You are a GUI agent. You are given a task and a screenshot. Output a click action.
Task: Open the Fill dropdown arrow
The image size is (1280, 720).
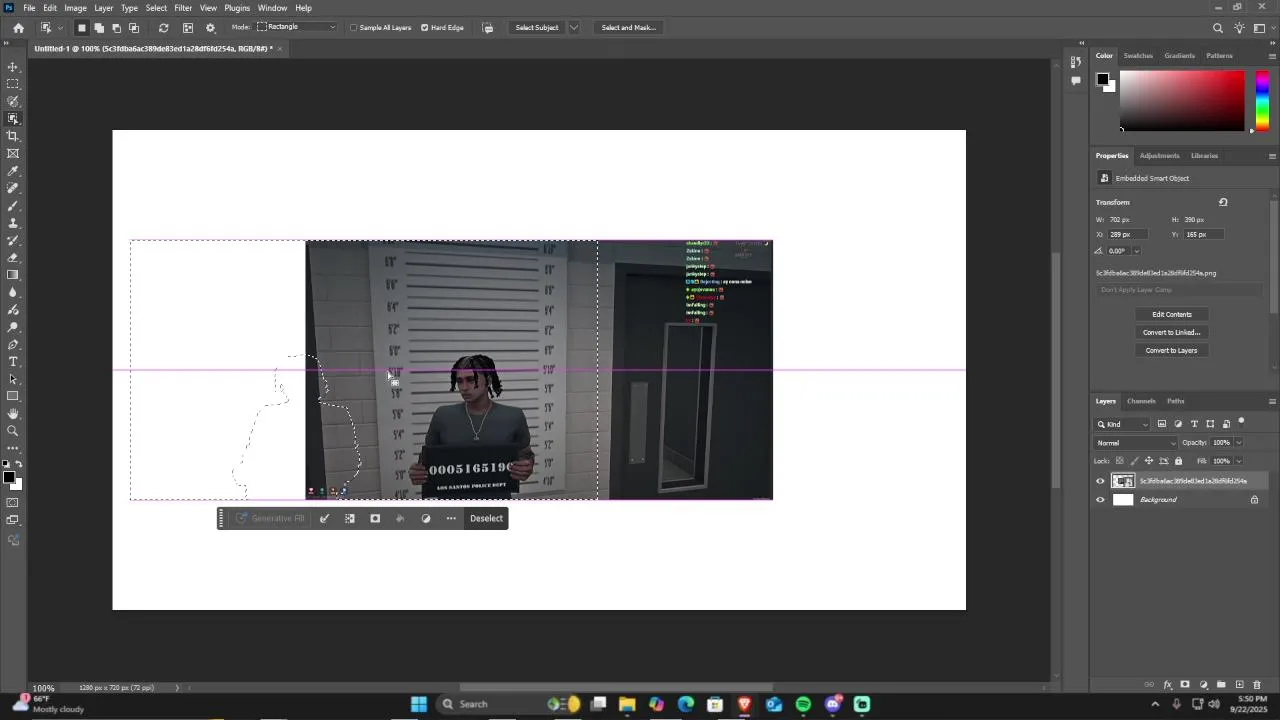[x=1238, y=461]
